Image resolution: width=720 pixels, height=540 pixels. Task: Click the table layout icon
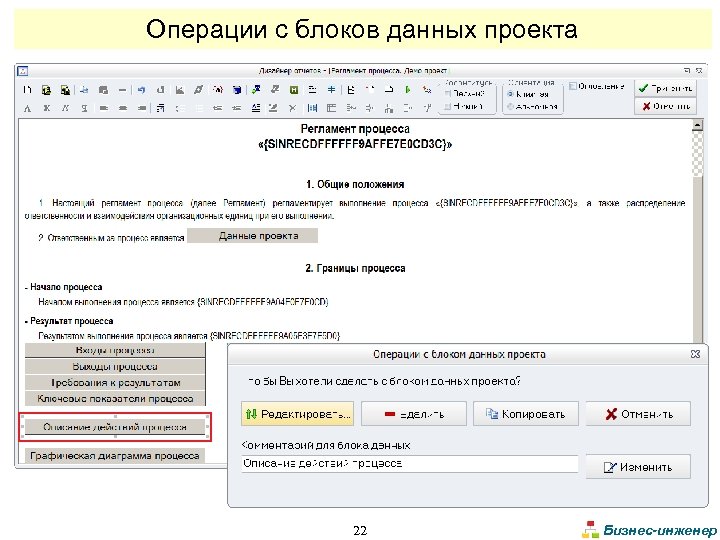coord(332,108)
